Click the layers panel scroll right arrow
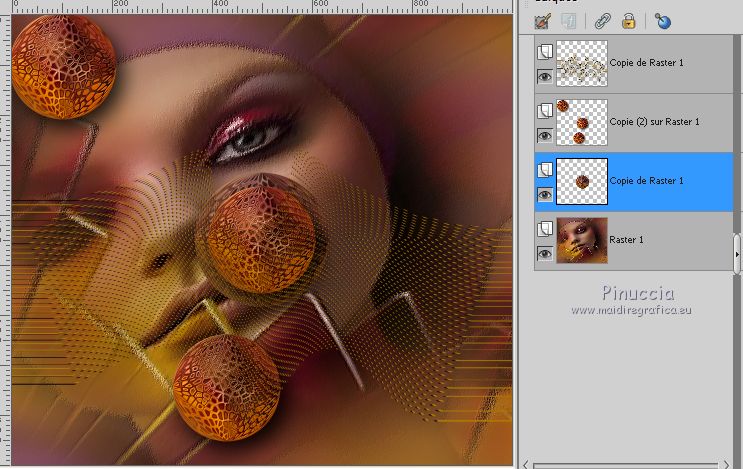The image size is (743, 469). pyautogui.click(x=727, y=465)
